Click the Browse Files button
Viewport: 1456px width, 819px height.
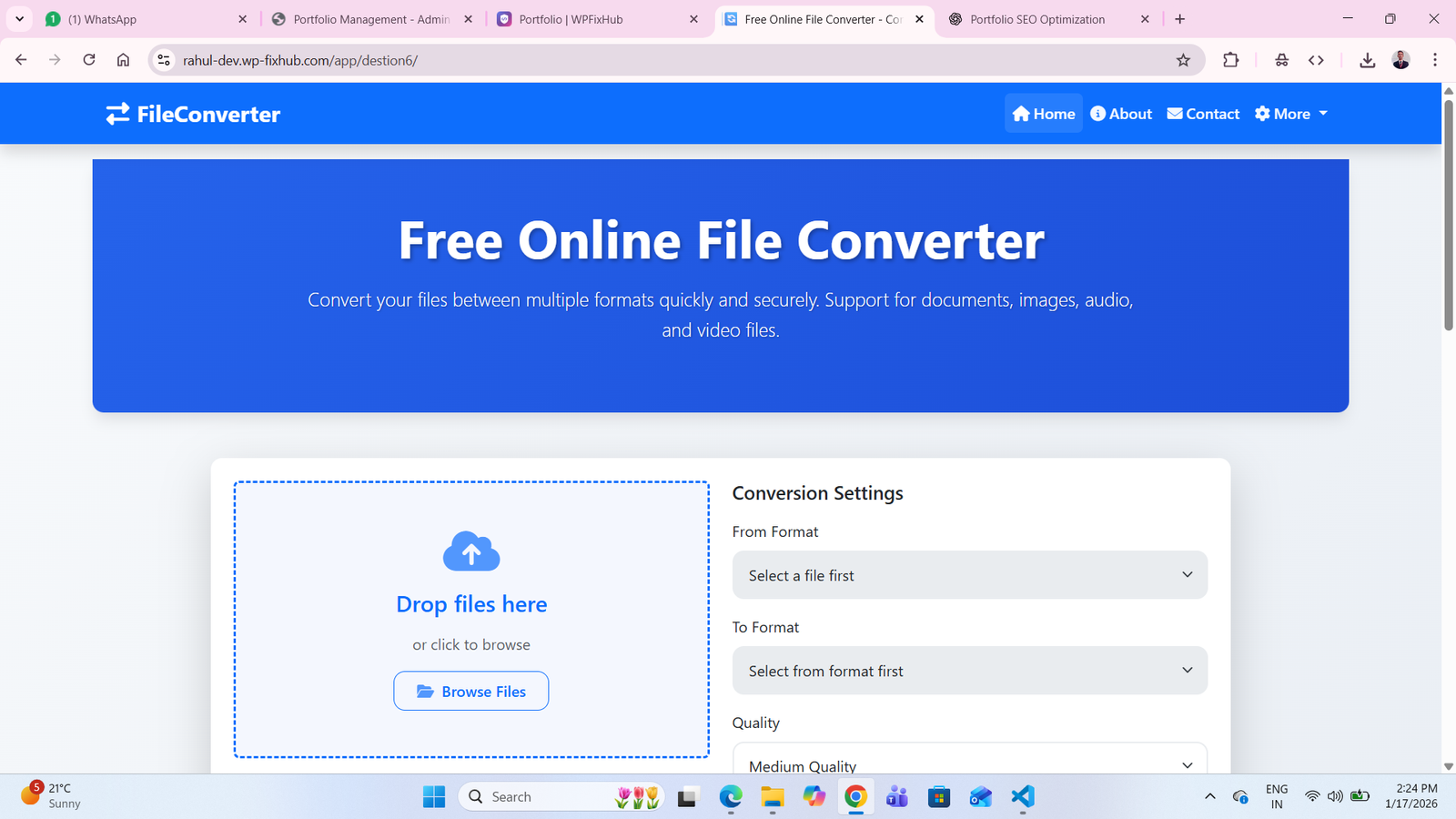coord(470,691)
